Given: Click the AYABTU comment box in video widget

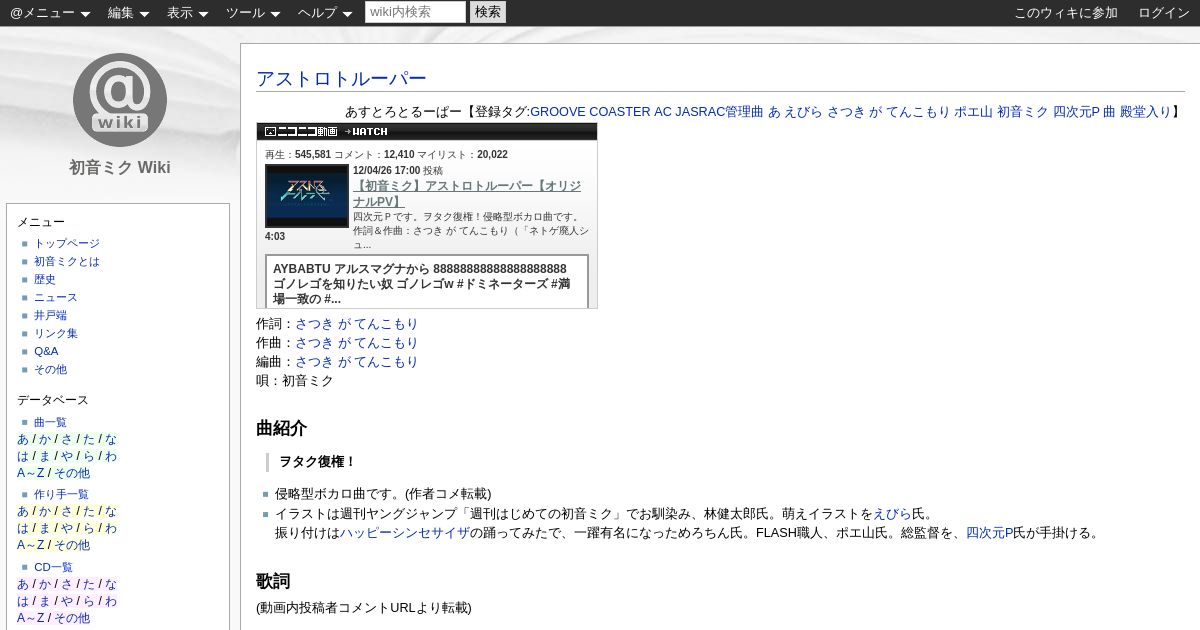Looking at the screenshot, I should [427, 282].
